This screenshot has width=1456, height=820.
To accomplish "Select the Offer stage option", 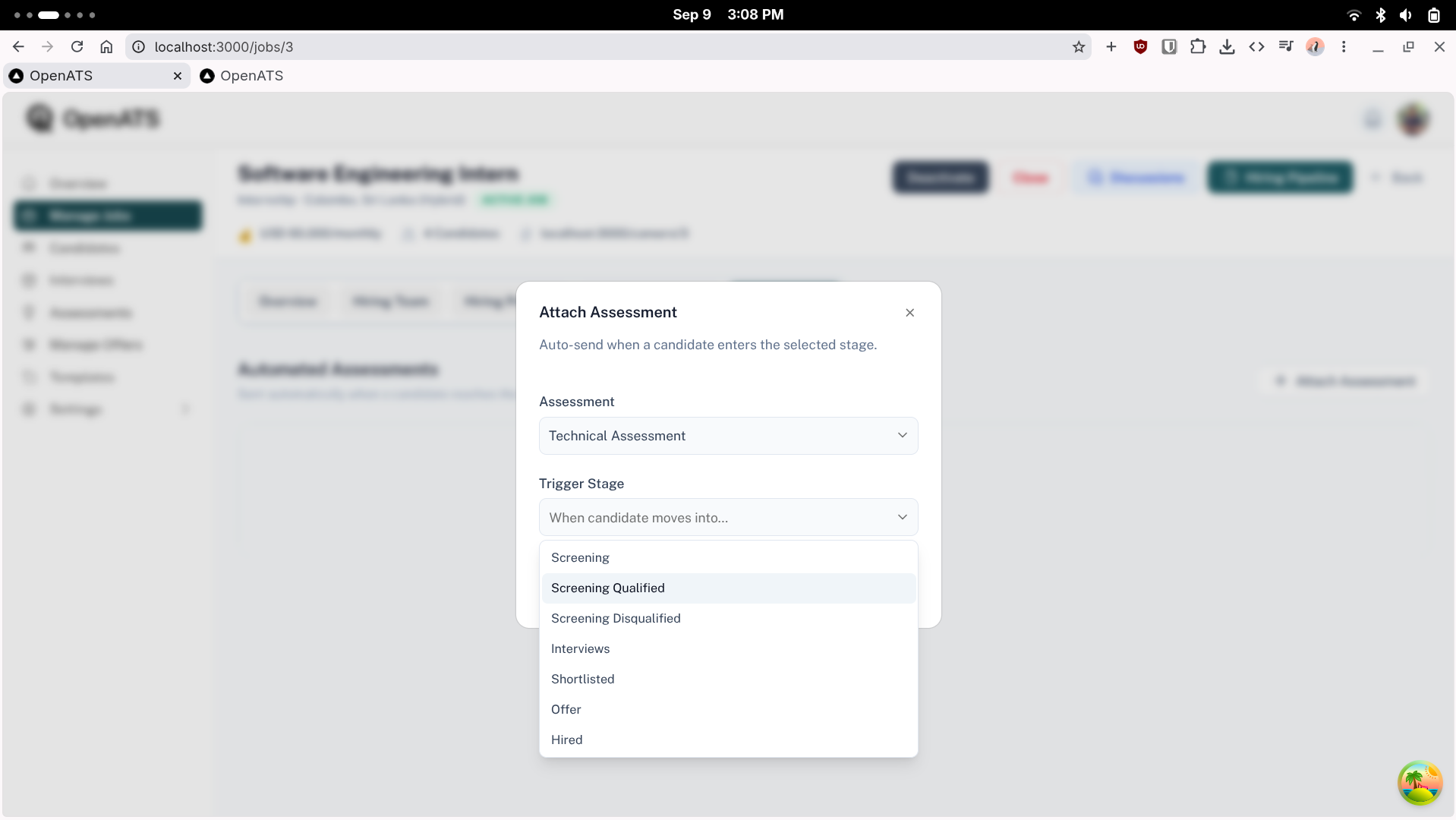I will pyautogui.click(x=728, y=710).
